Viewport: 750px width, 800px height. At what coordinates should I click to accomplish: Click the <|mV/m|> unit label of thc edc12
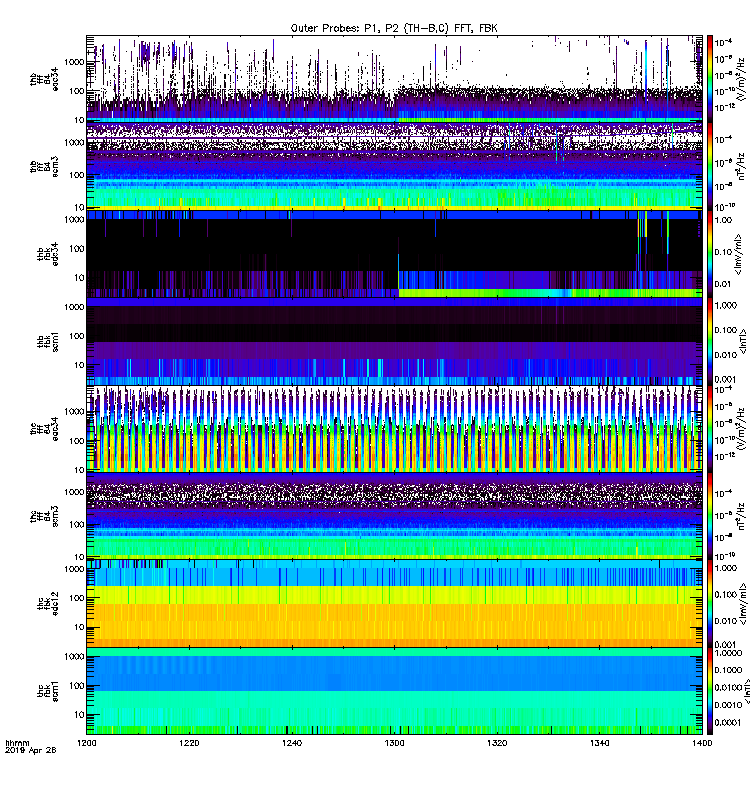[743, 604]
